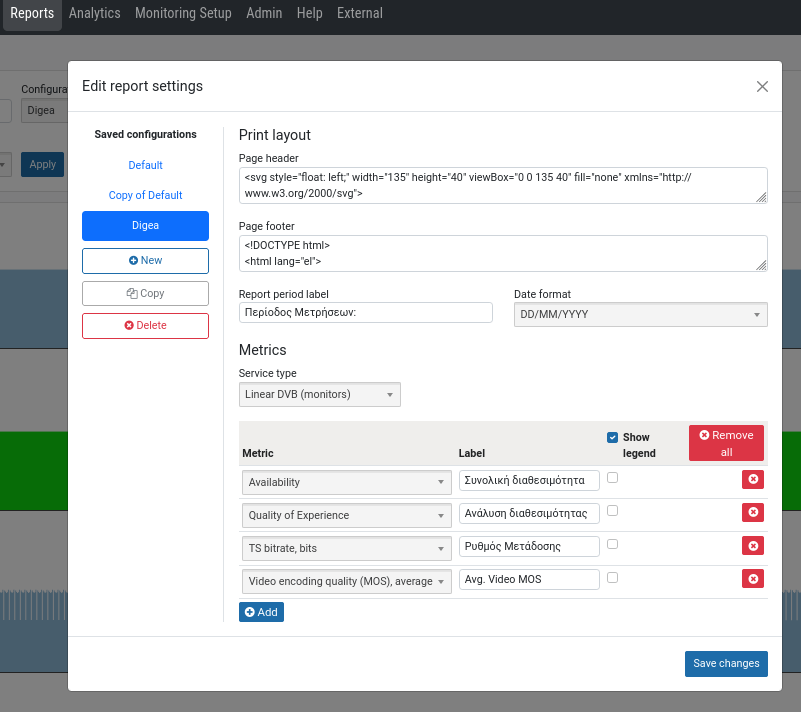The image size is (801, 712).
Task: Click the Report period label field
Action: (x=366, y=313)
